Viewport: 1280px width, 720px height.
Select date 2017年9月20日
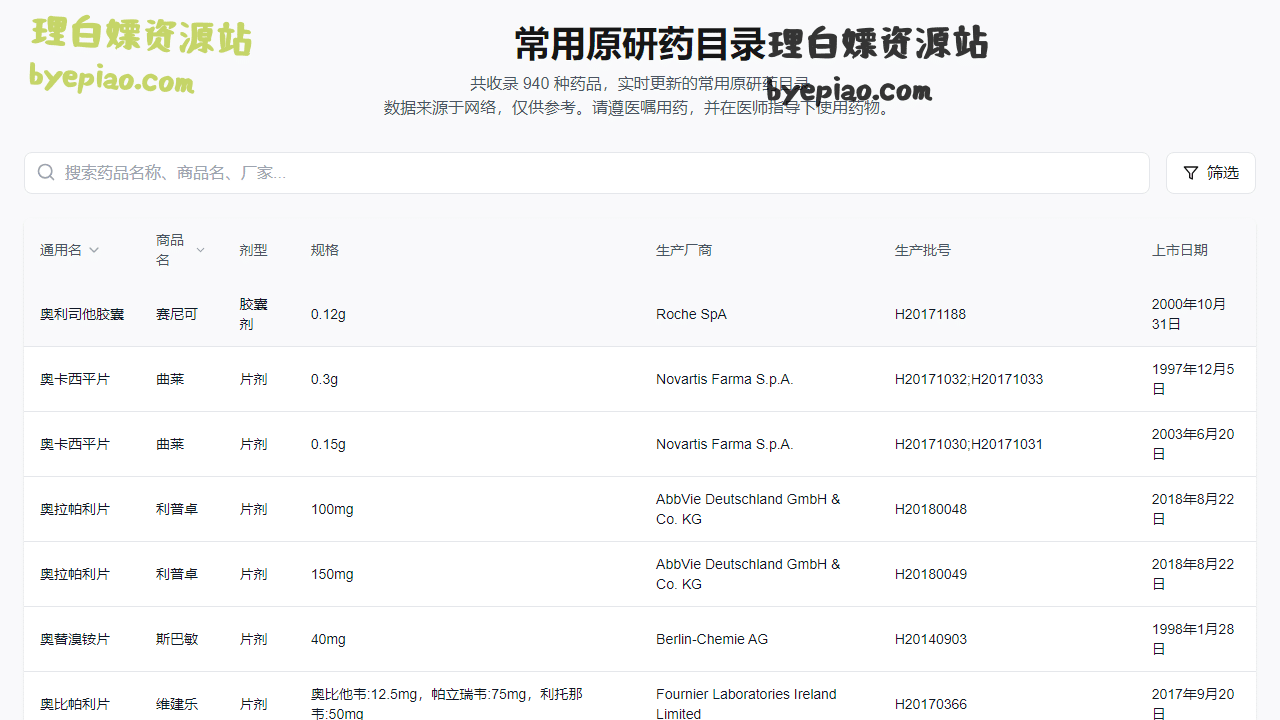(1193, 703)
